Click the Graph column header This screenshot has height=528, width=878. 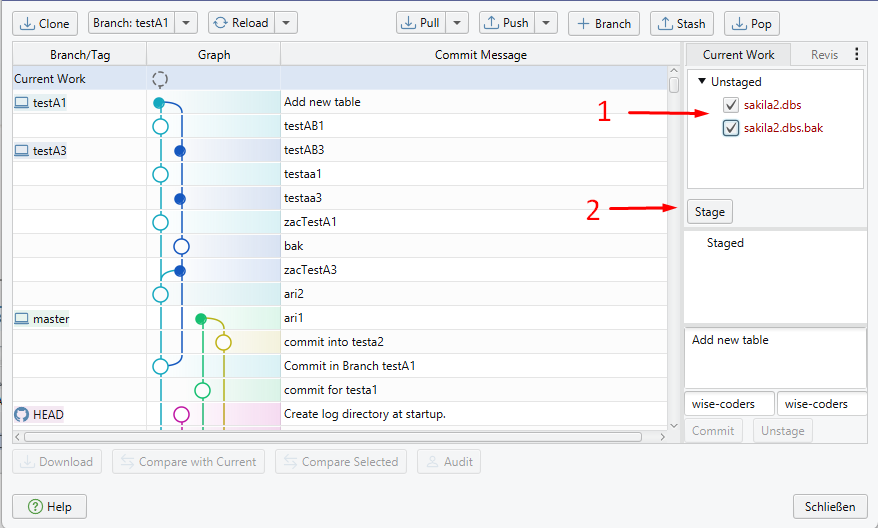tap(214, 55)
